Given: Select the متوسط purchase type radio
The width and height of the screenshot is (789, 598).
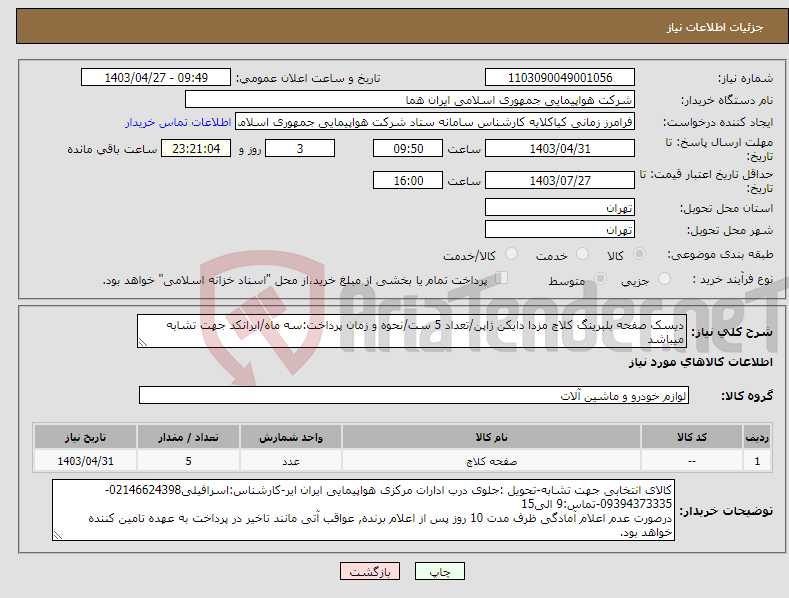Looking at the screenshot, I should click(600, 278).
